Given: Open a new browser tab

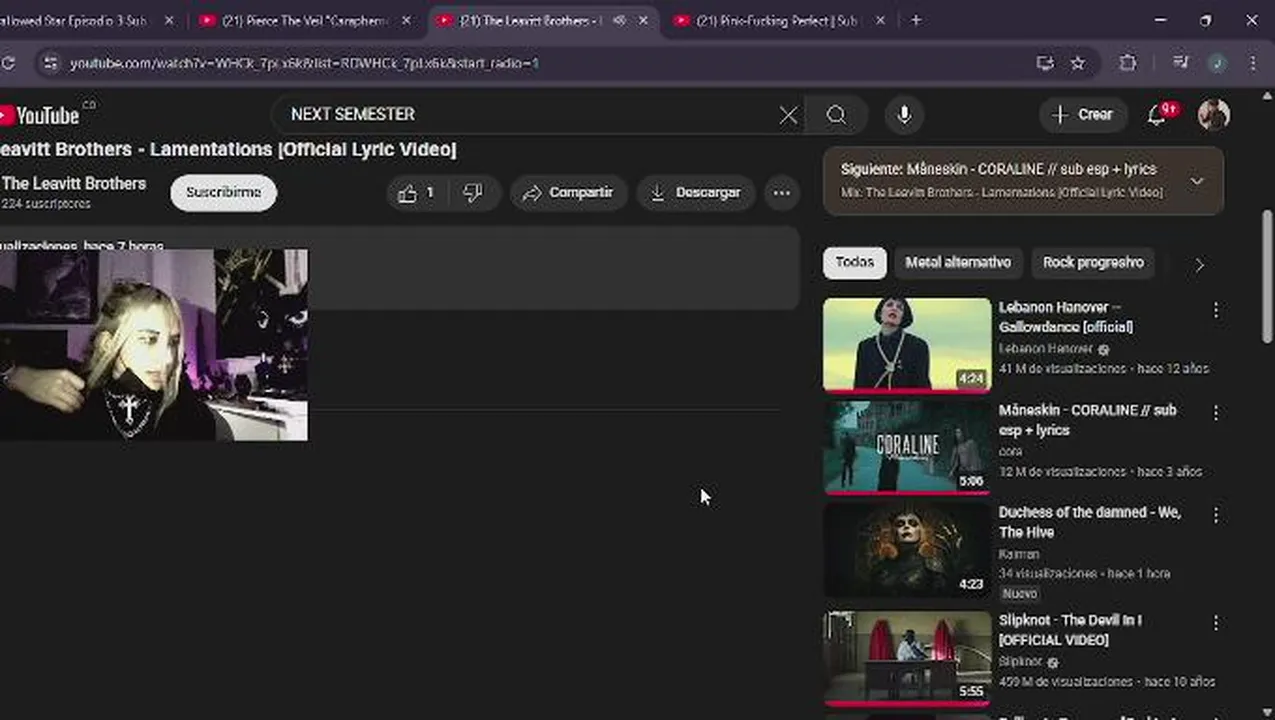Looking at the screenshot, I should [x=916, y=20].
